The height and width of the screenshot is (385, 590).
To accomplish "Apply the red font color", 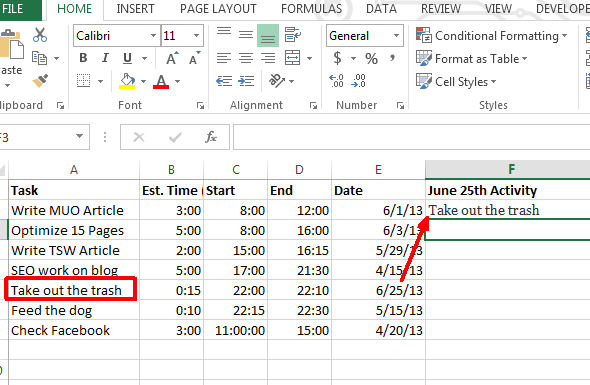I will coord(161,81).
